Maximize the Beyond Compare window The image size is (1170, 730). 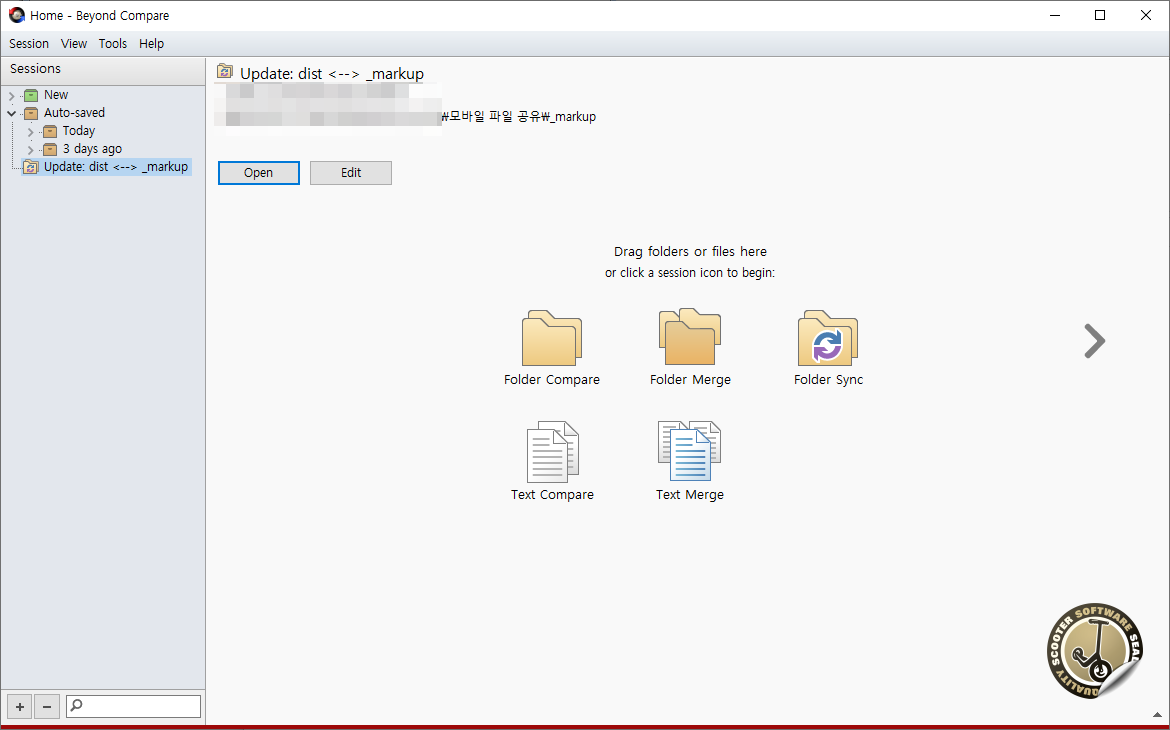pyautogui.click(x=1100, y=15)
